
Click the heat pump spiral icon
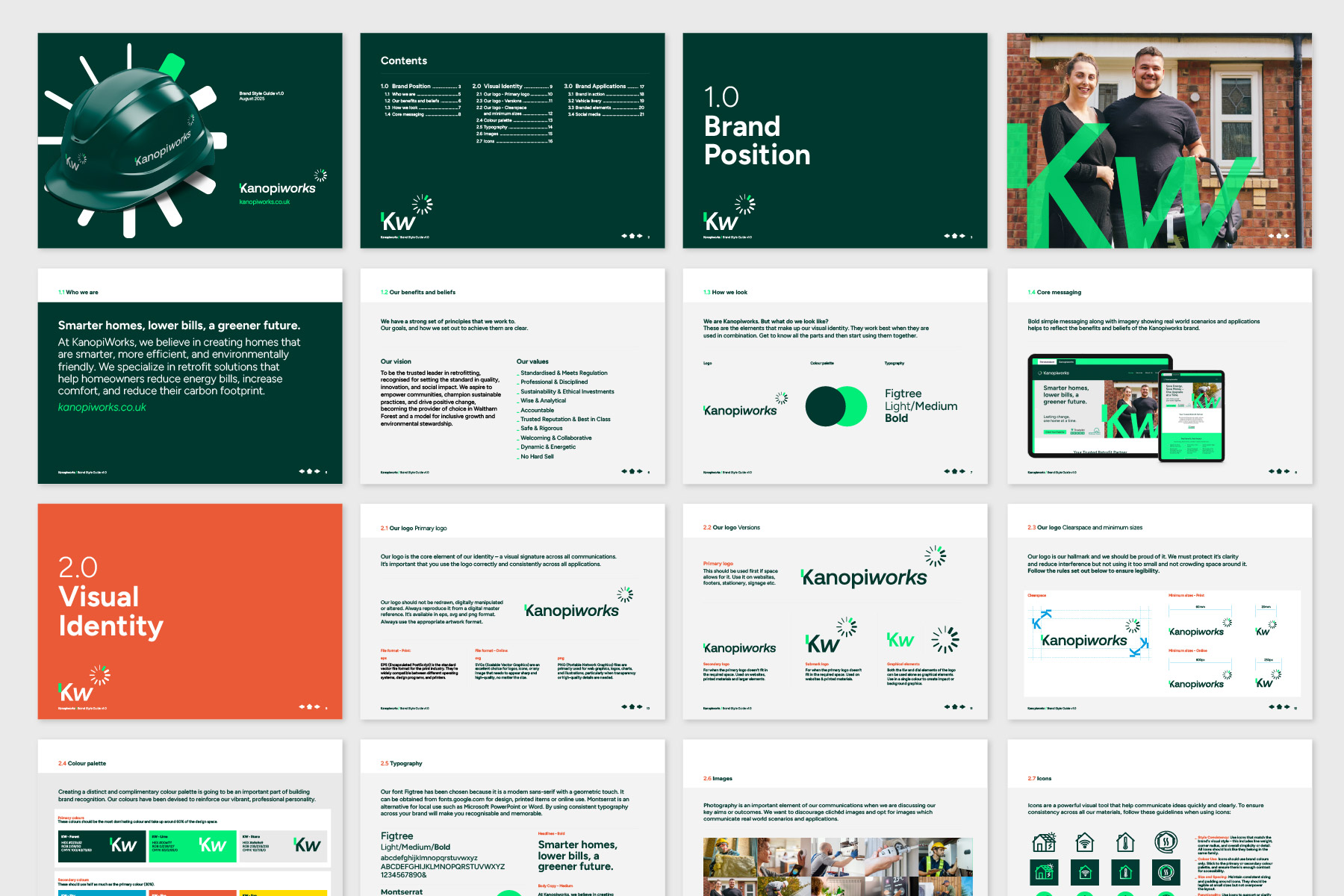tap(1166, 844)
